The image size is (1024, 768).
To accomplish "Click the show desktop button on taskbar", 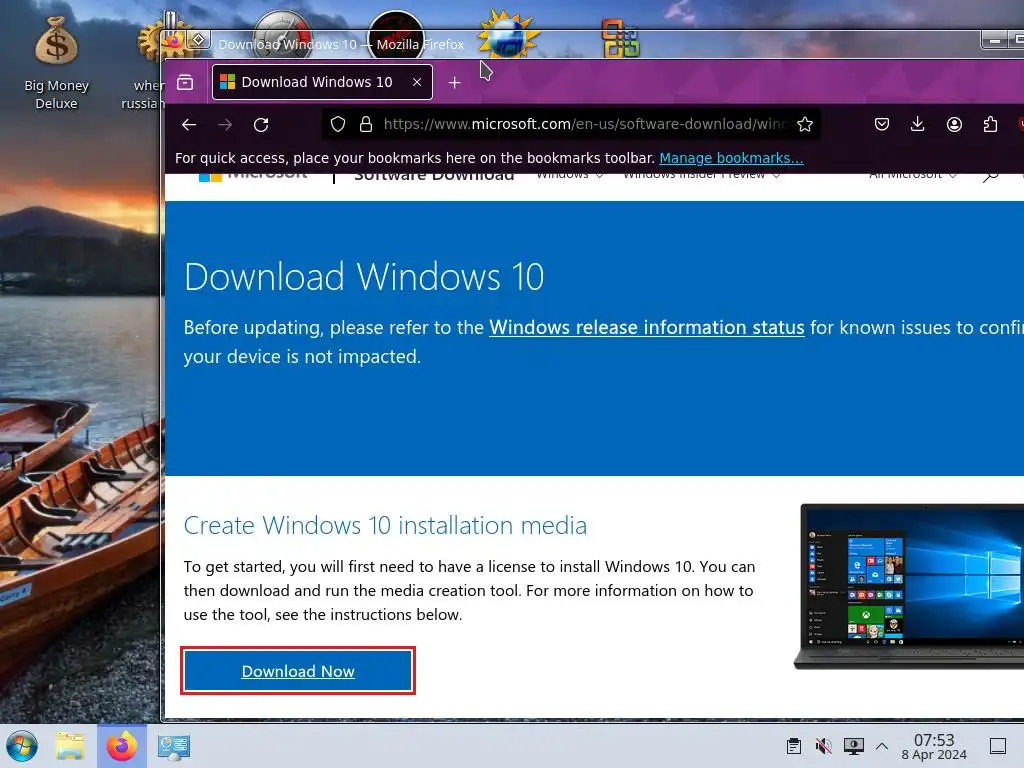I will pos(998,746).
